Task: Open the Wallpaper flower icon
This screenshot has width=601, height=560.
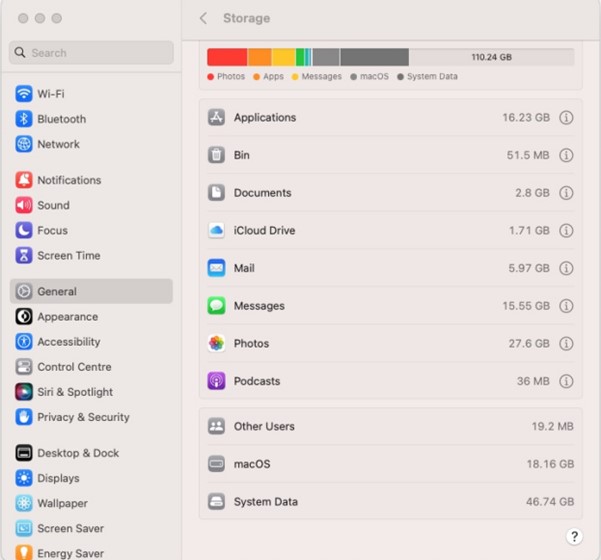Action: click(24, 503)
